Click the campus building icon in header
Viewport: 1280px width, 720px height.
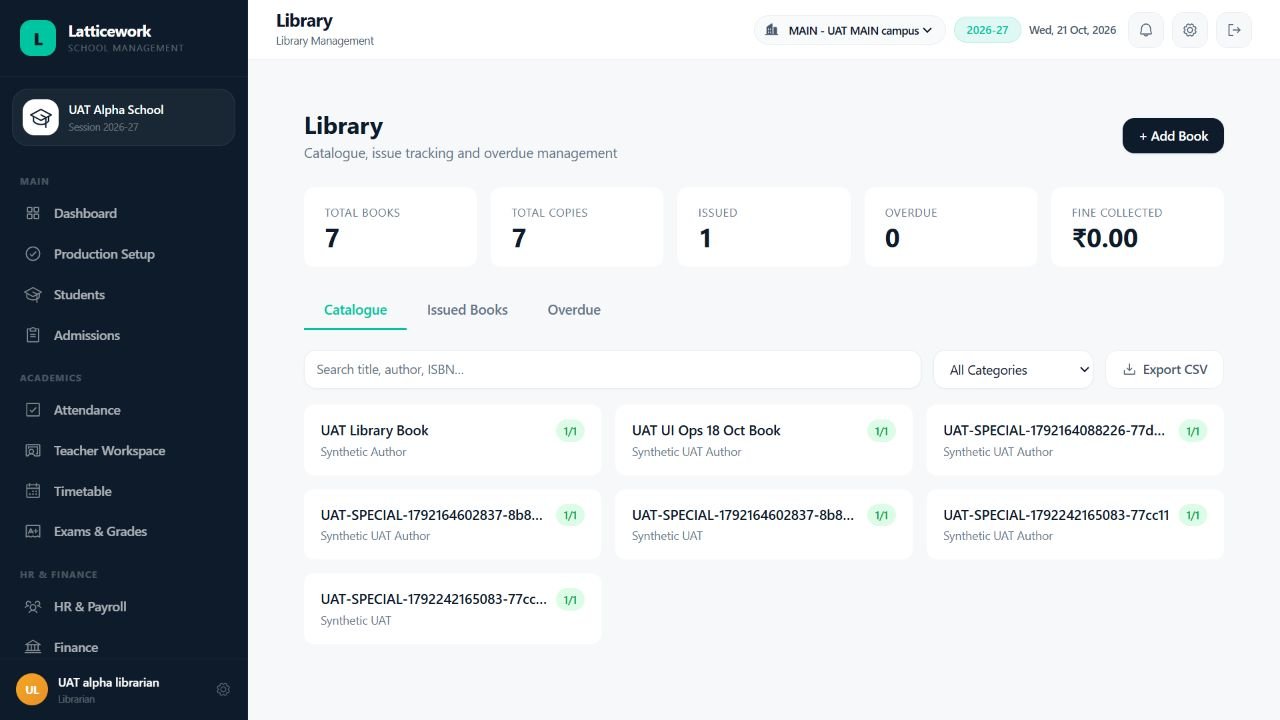[x=771, y=30]
